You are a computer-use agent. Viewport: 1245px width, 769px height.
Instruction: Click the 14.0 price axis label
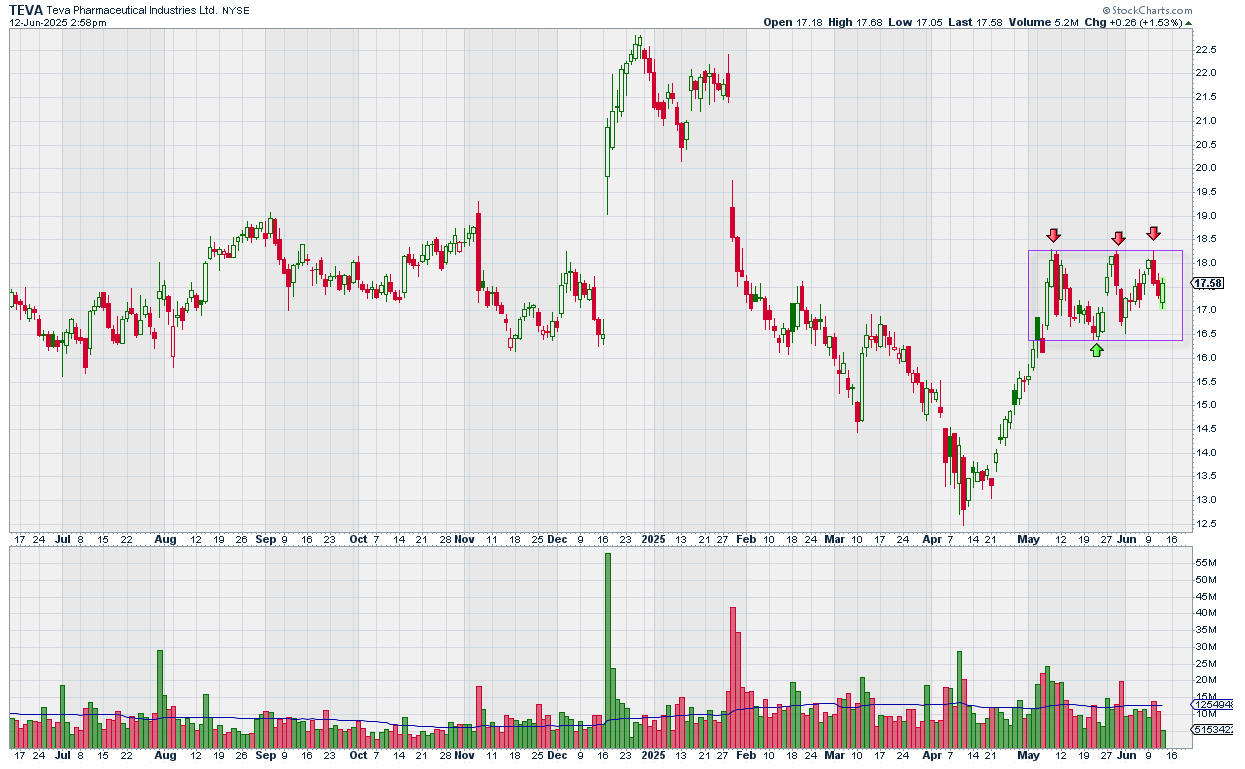point(1205,453)
